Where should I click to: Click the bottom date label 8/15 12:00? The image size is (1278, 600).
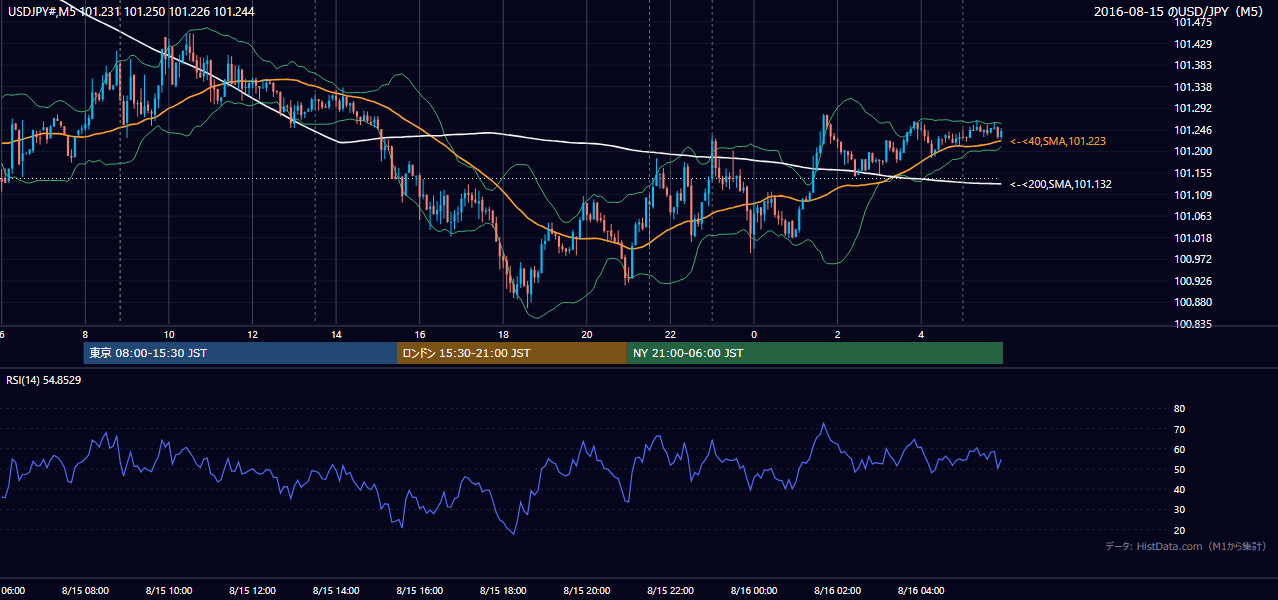coord(252,591)
